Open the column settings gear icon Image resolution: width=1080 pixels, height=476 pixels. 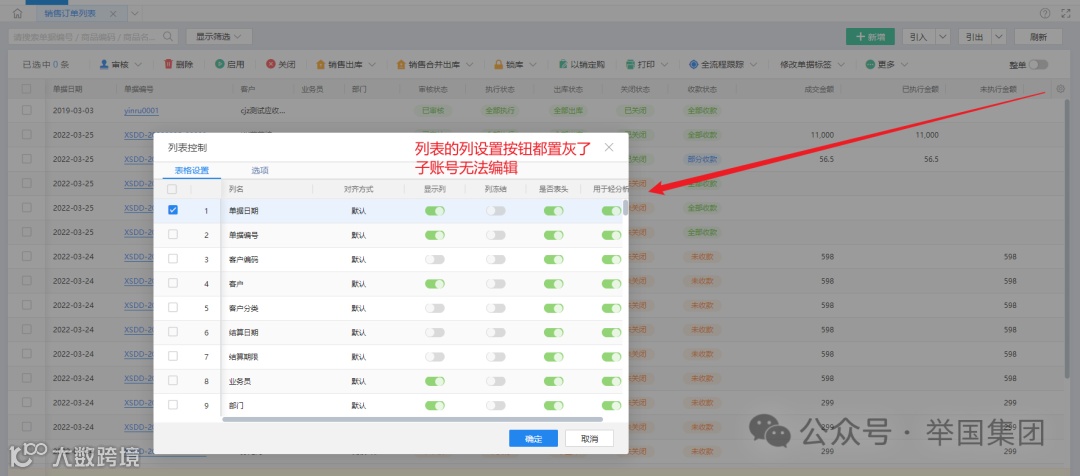click(x=1060, y=89)
